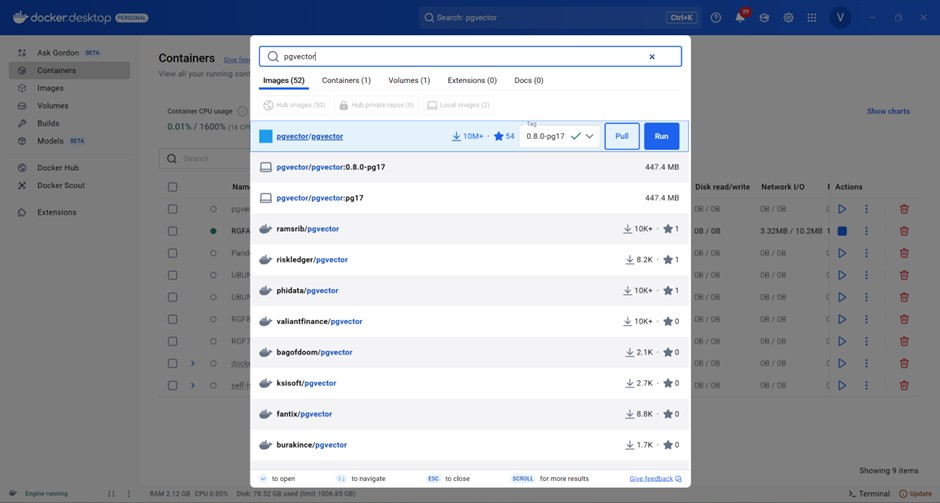Open the Tag dropdown 0.8.0-pg17
940x503 pixels.
tap(559, 136)
